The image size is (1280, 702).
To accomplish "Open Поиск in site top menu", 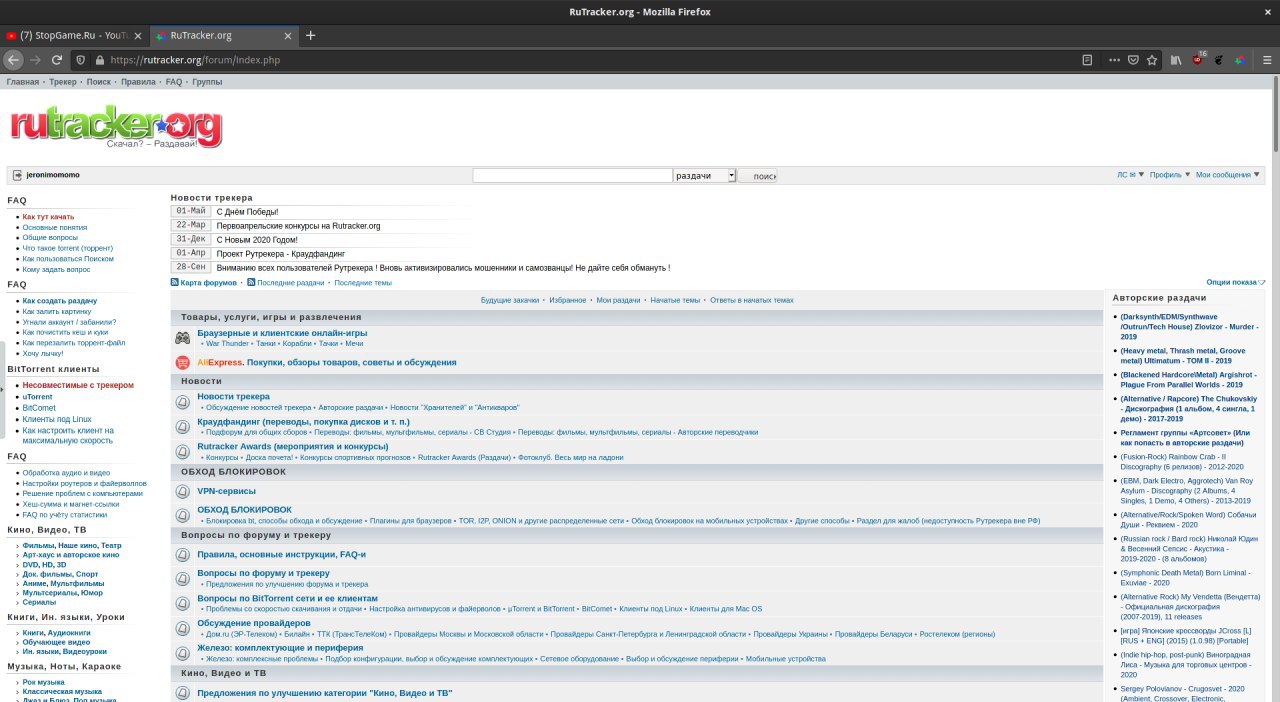I will click(x=99, y=82).
